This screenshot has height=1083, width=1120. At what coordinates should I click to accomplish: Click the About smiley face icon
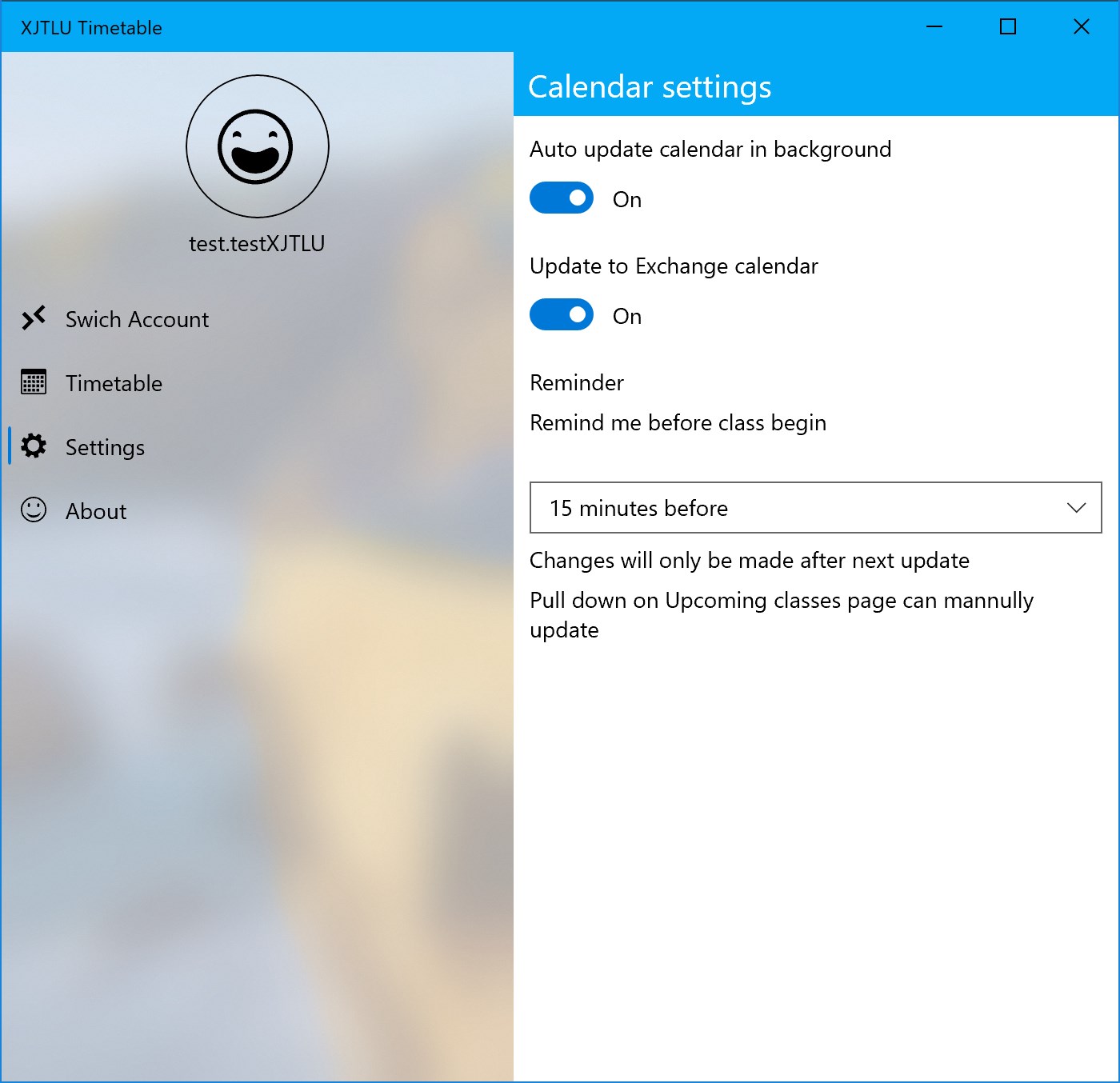(x=34, y=510)
